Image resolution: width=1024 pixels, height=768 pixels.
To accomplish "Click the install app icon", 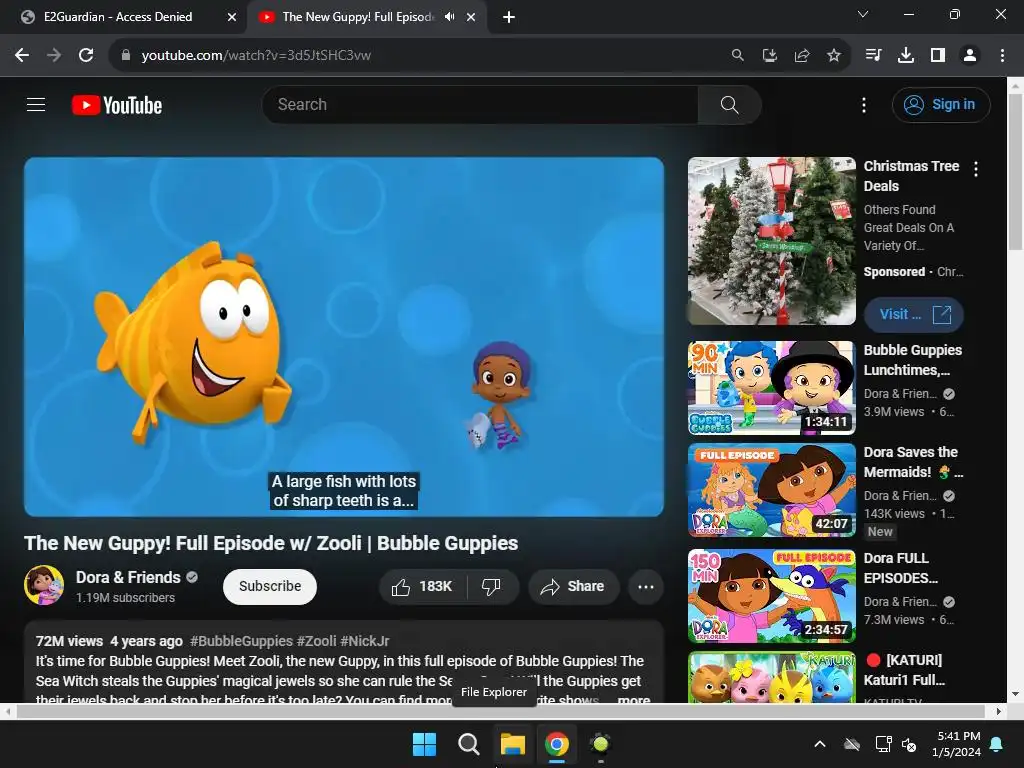I will [x=769, y=56].
